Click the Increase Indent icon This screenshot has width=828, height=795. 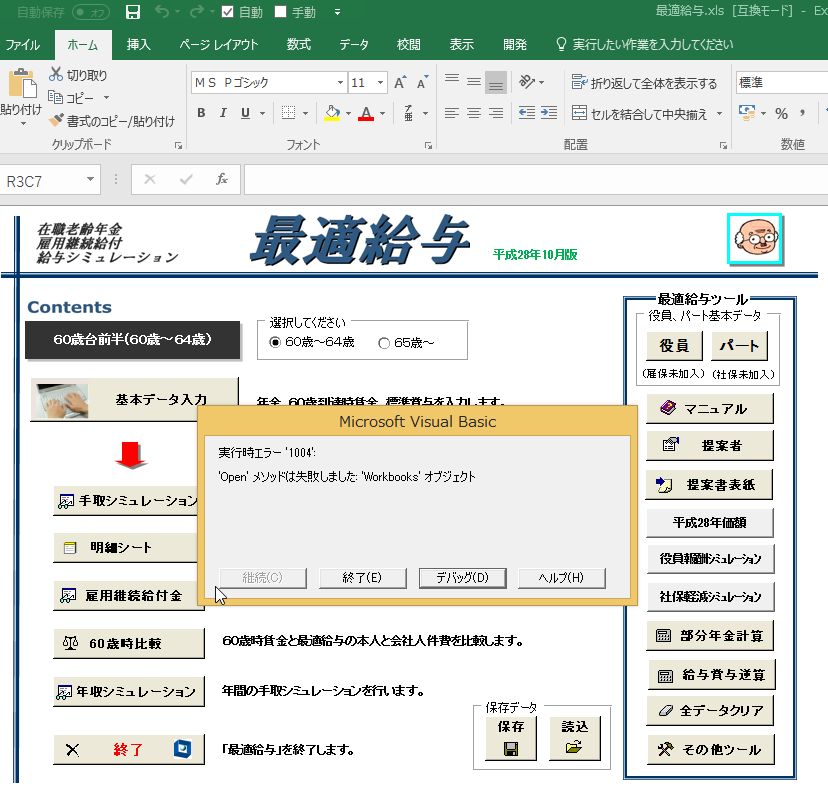(549, 113)
